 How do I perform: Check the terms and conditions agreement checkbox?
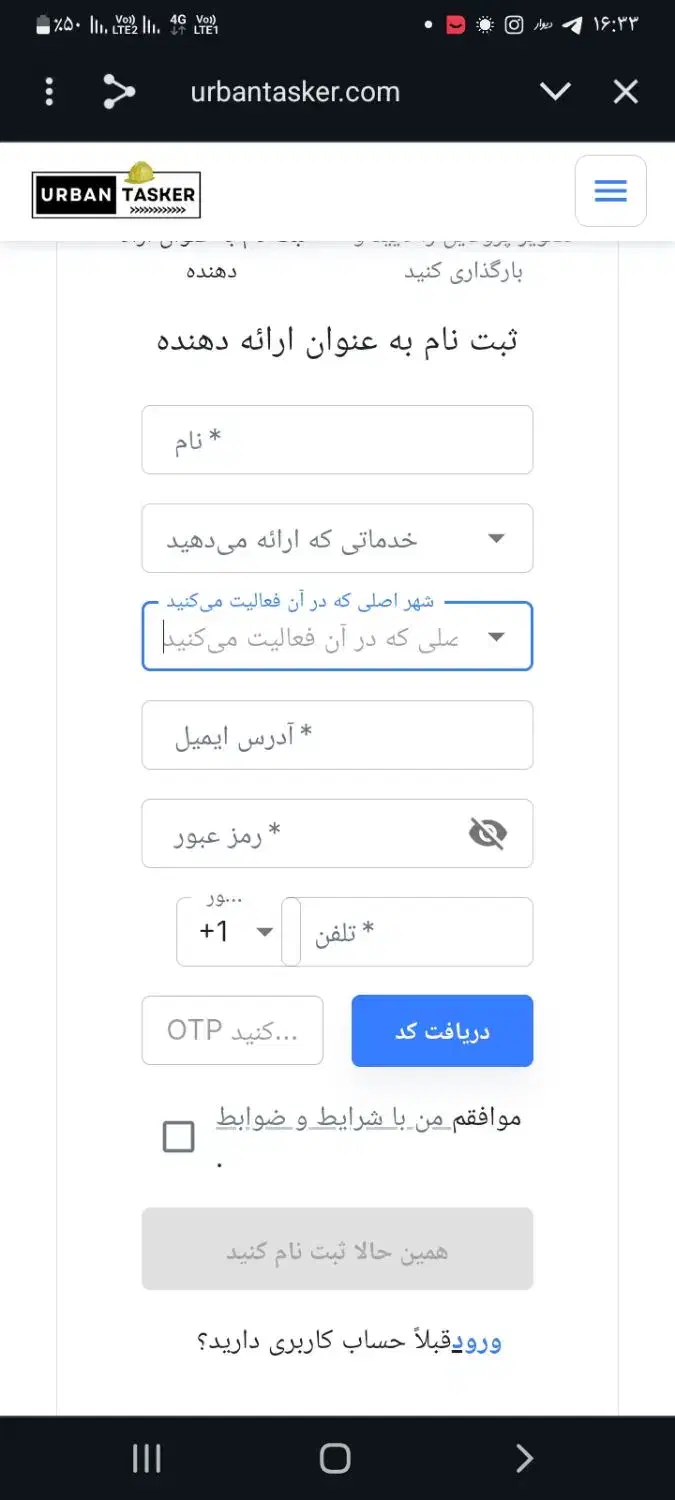pos(178,1136)
